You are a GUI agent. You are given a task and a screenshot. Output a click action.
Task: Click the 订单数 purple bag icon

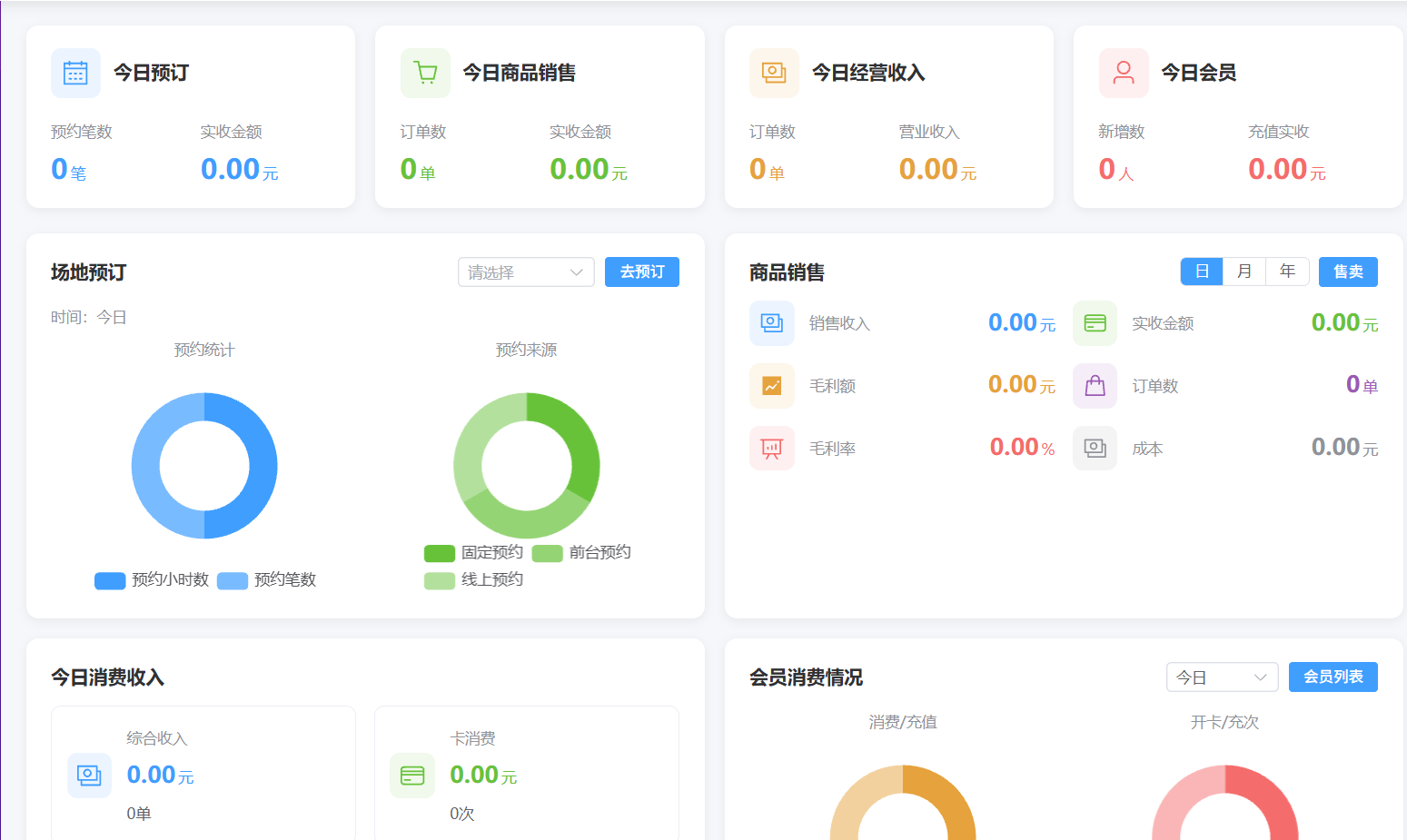[1095, 386]
